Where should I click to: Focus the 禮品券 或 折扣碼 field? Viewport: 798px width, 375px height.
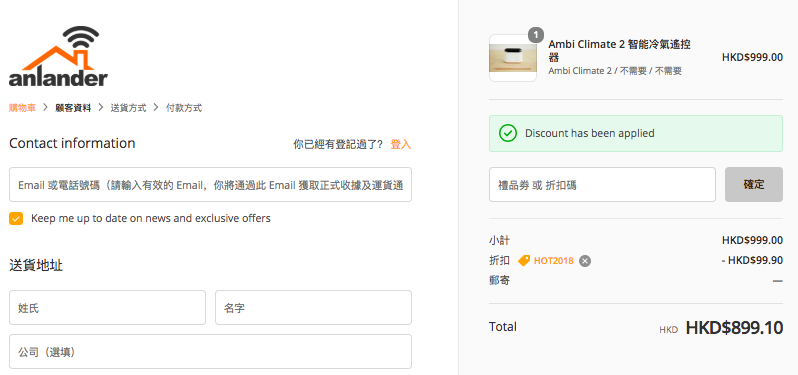click(602, 184)
